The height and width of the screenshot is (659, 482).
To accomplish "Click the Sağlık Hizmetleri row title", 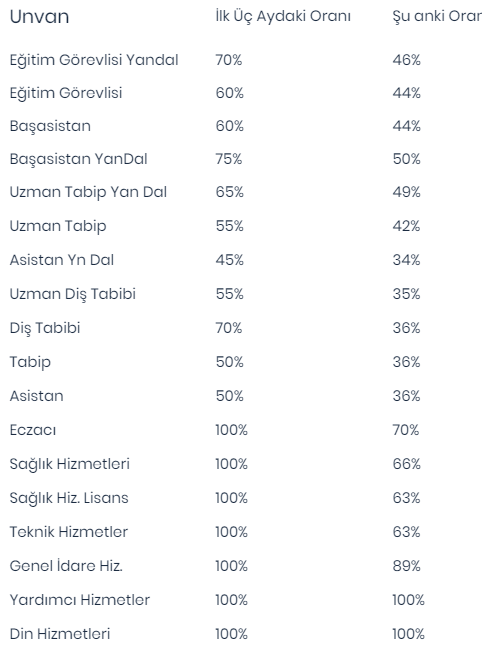I will click(70, 464).
